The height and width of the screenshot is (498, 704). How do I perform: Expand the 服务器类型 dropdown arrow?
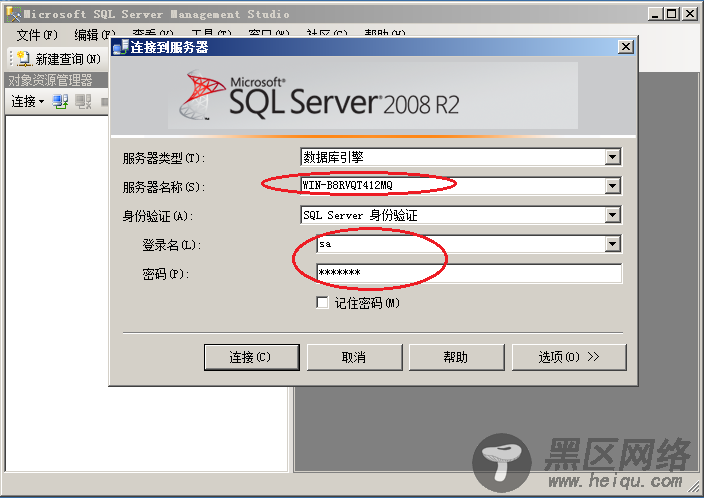point(612,157)
